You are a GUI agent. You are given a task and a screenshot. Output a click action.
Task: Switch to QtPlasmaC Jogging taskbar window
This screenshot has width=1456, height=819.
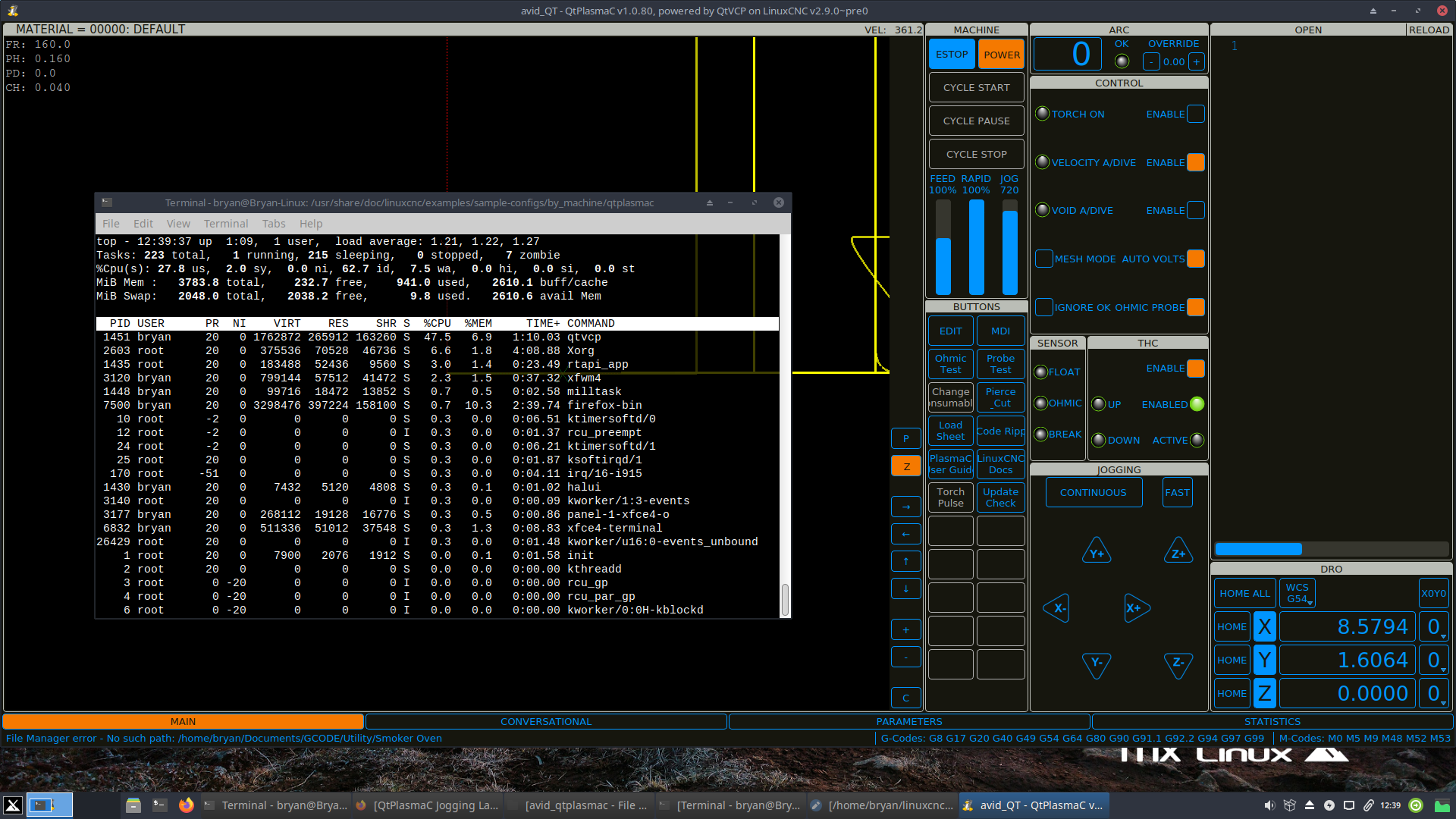point(427,805)
